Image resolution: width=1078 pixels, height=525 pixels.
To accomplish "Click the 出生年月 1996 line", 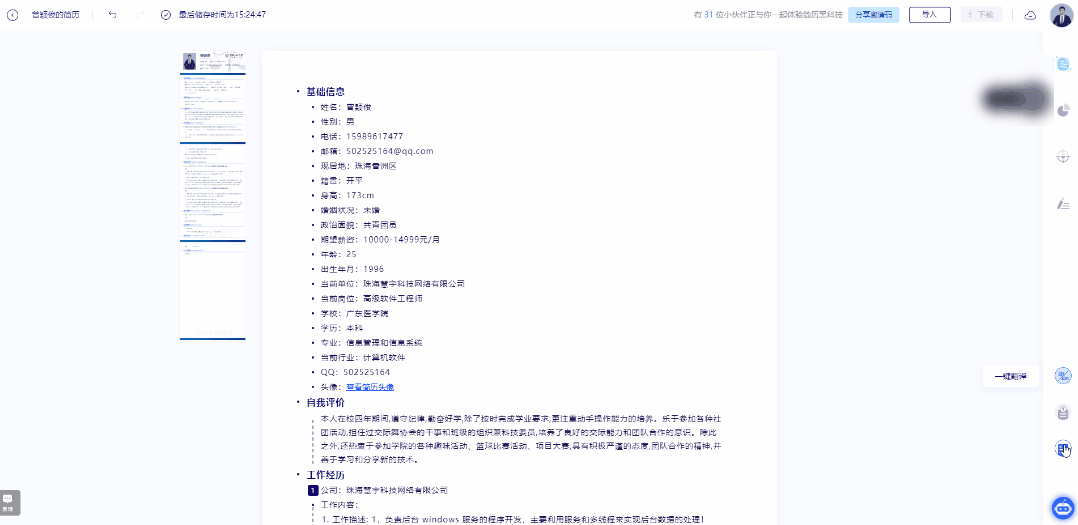I will tap(352, 269).
